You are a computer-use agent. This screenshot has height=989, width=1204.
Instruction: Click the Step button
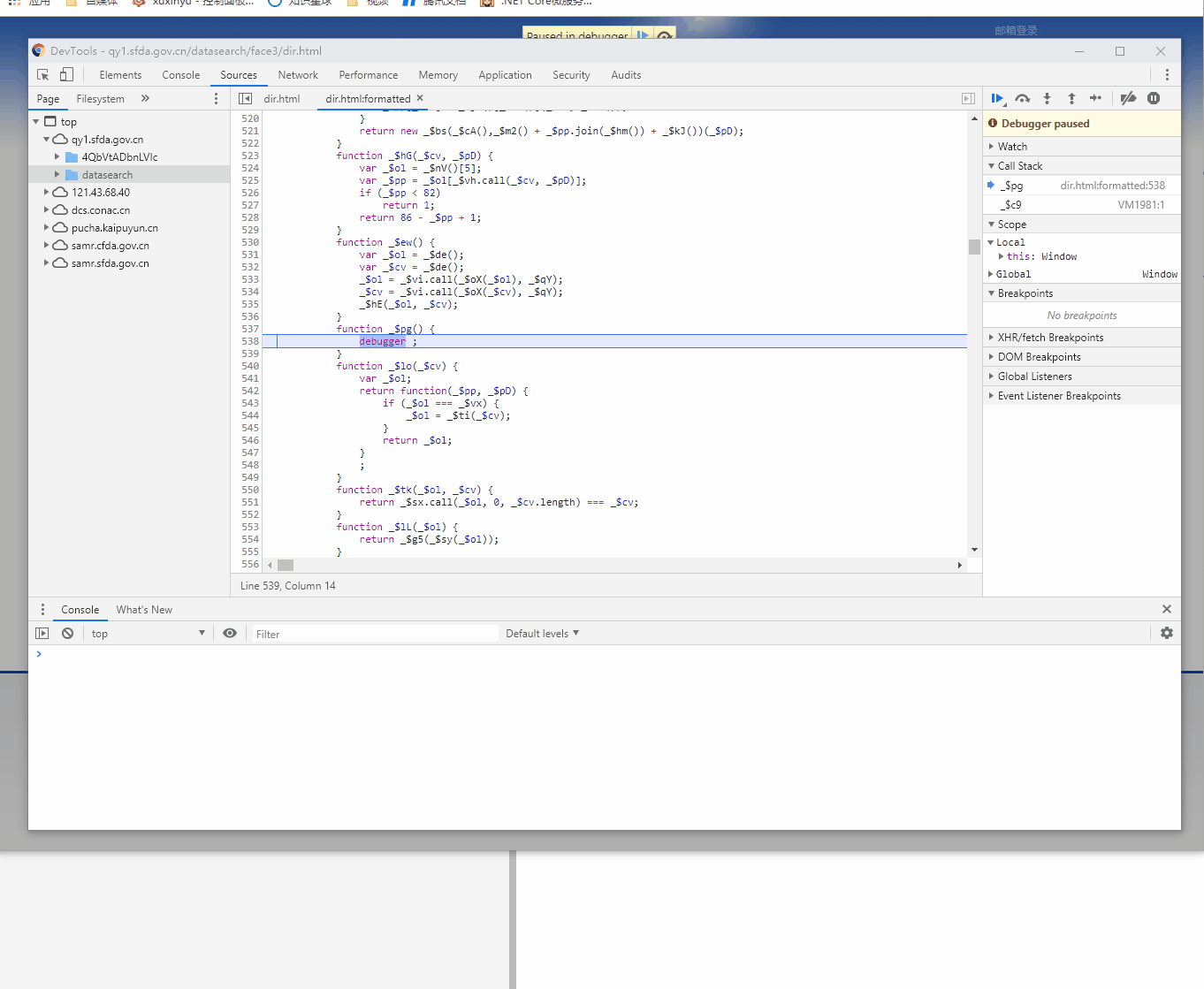1095,99
